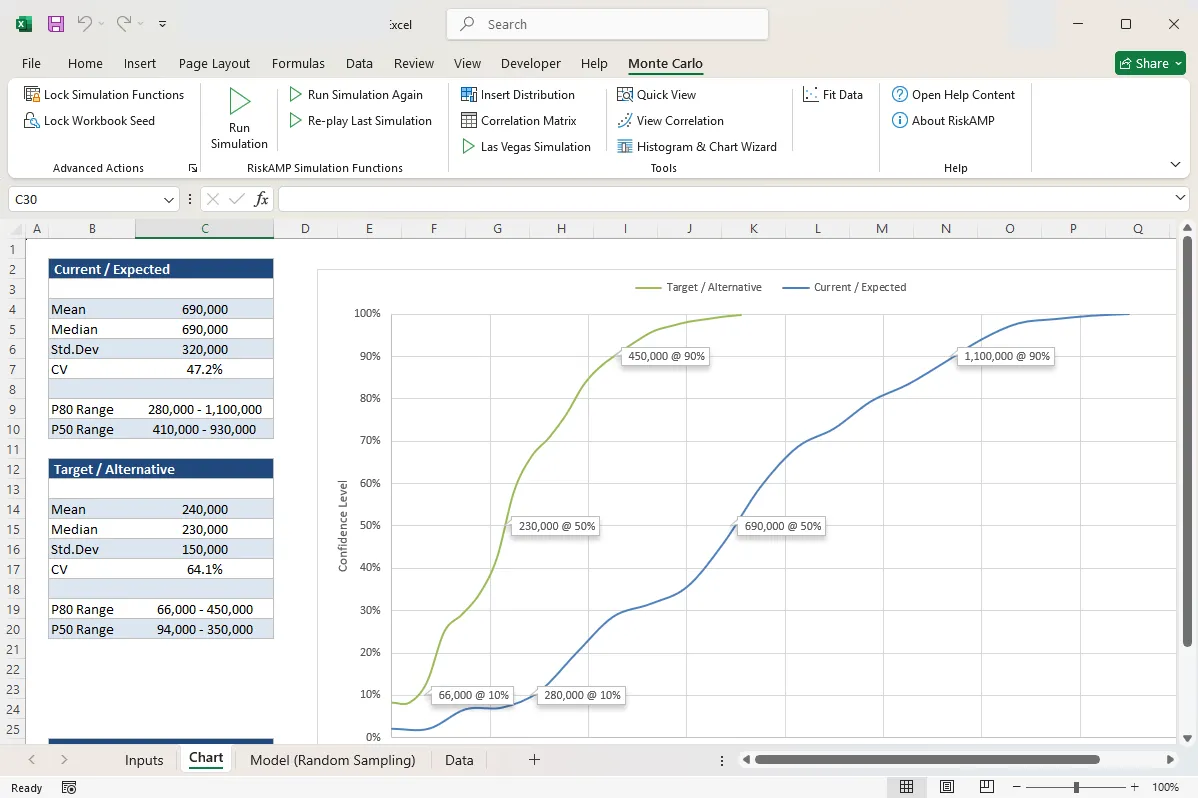The width and height of the screenshot is (1198, 798).
Task: Switch to the Model (Random Sampling) sheet
Action: 332,759
